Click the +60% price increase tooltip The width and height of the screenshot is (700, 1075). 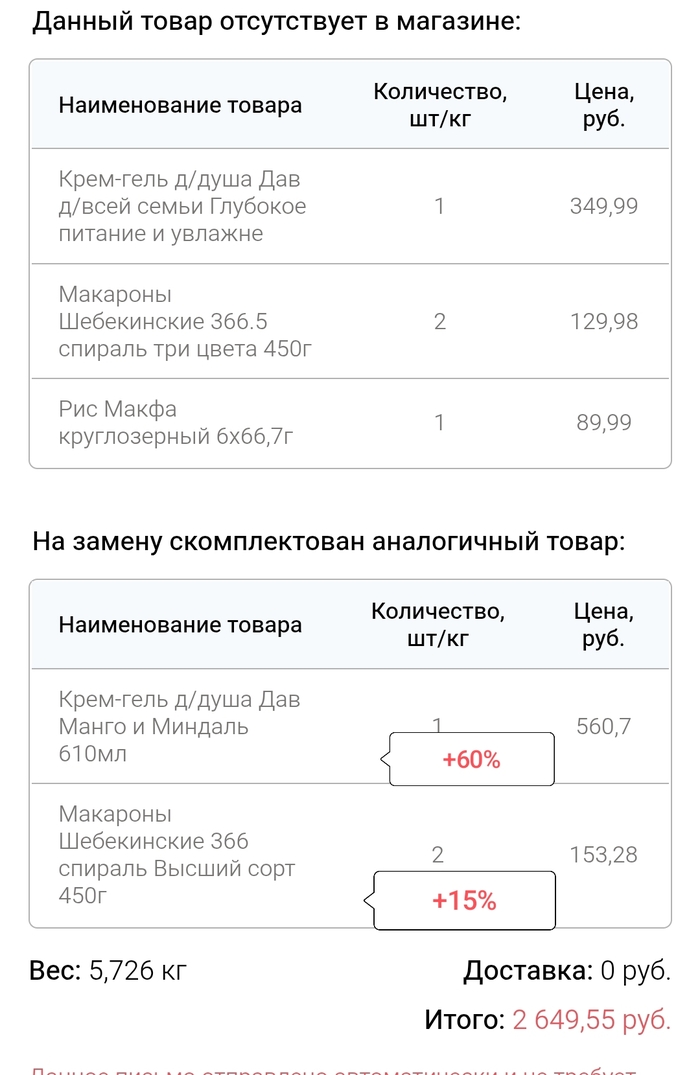pos(471,759)
